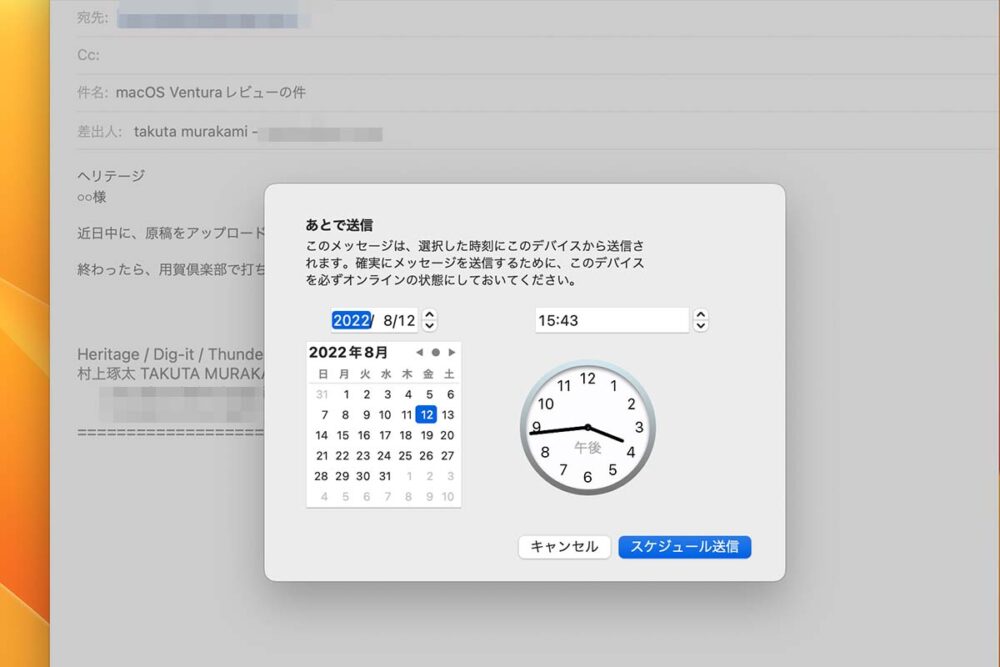Click the analog clock face
Viewport: 1000px width, 667px height.
click(x=588, y=428)
